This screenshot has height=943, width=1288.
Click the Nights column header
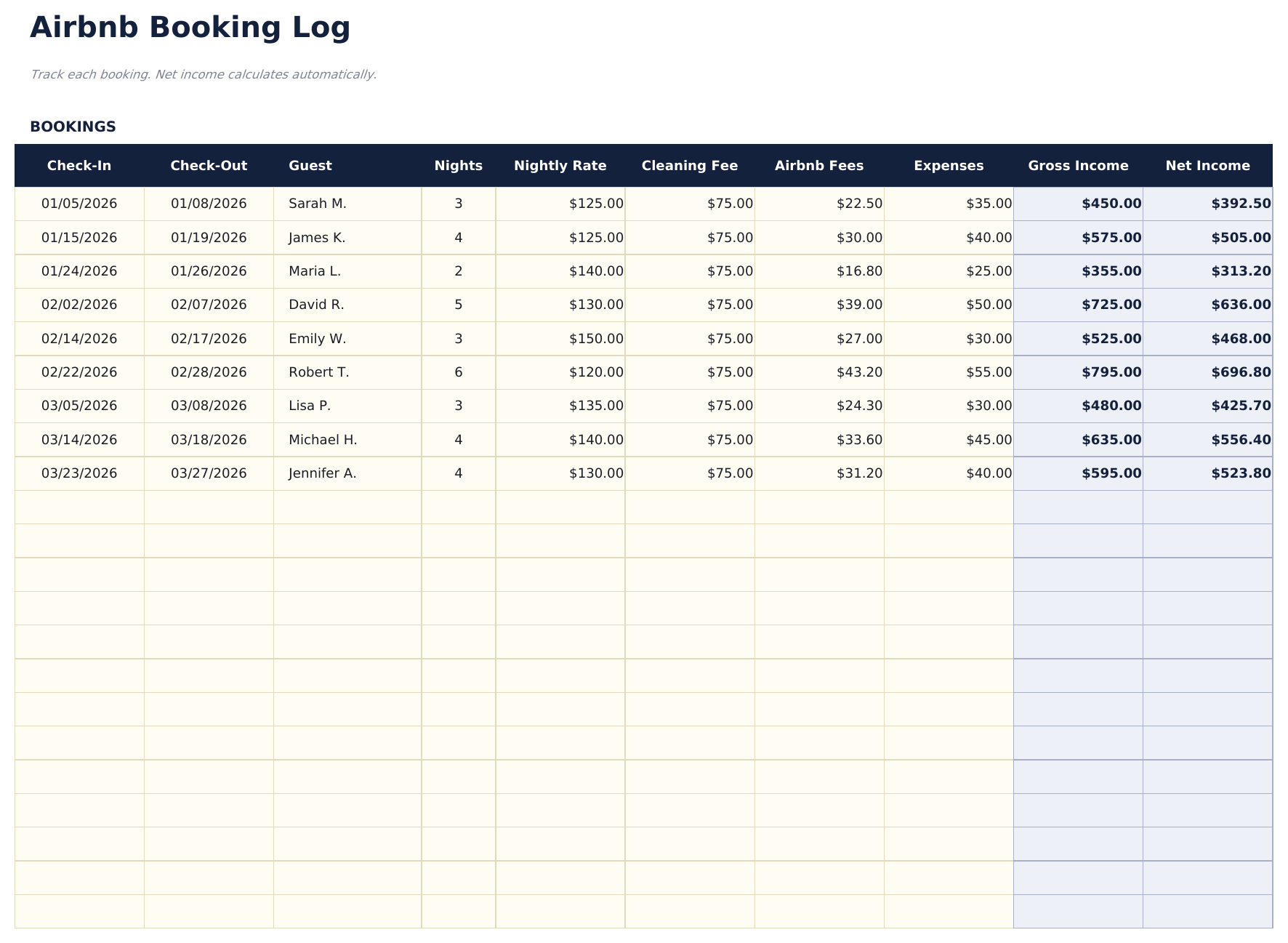pyautogui.click(x=458, y=165)
